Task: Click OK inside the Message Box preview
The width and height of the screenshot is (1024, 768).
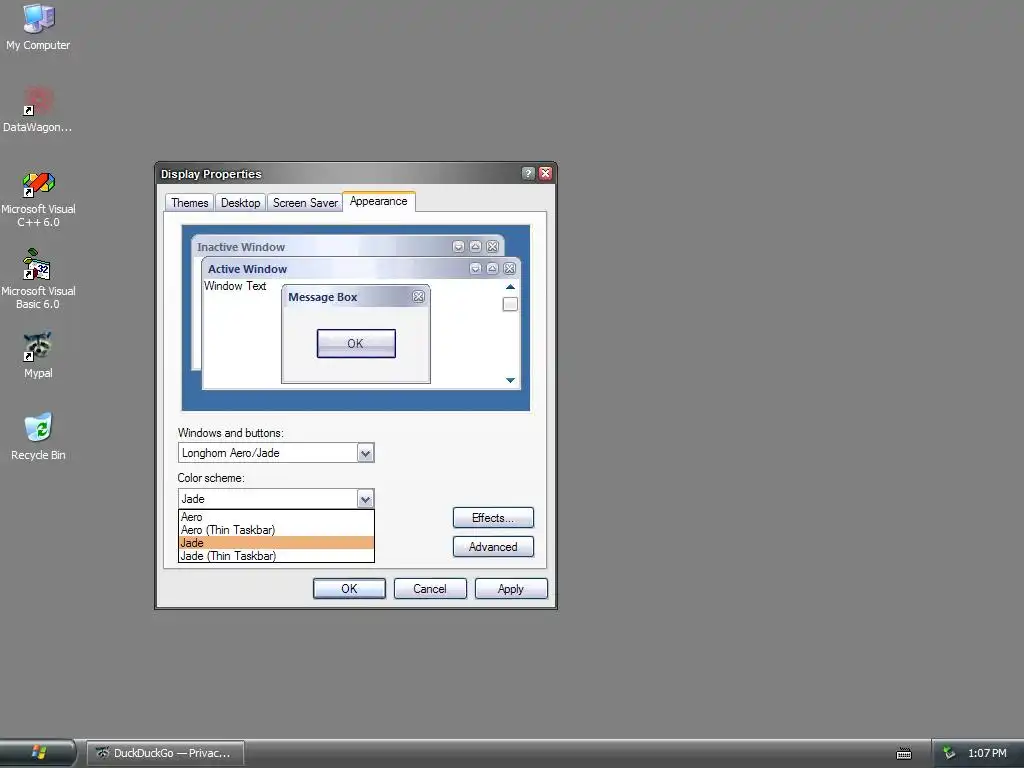Action: tap(356, 344)
